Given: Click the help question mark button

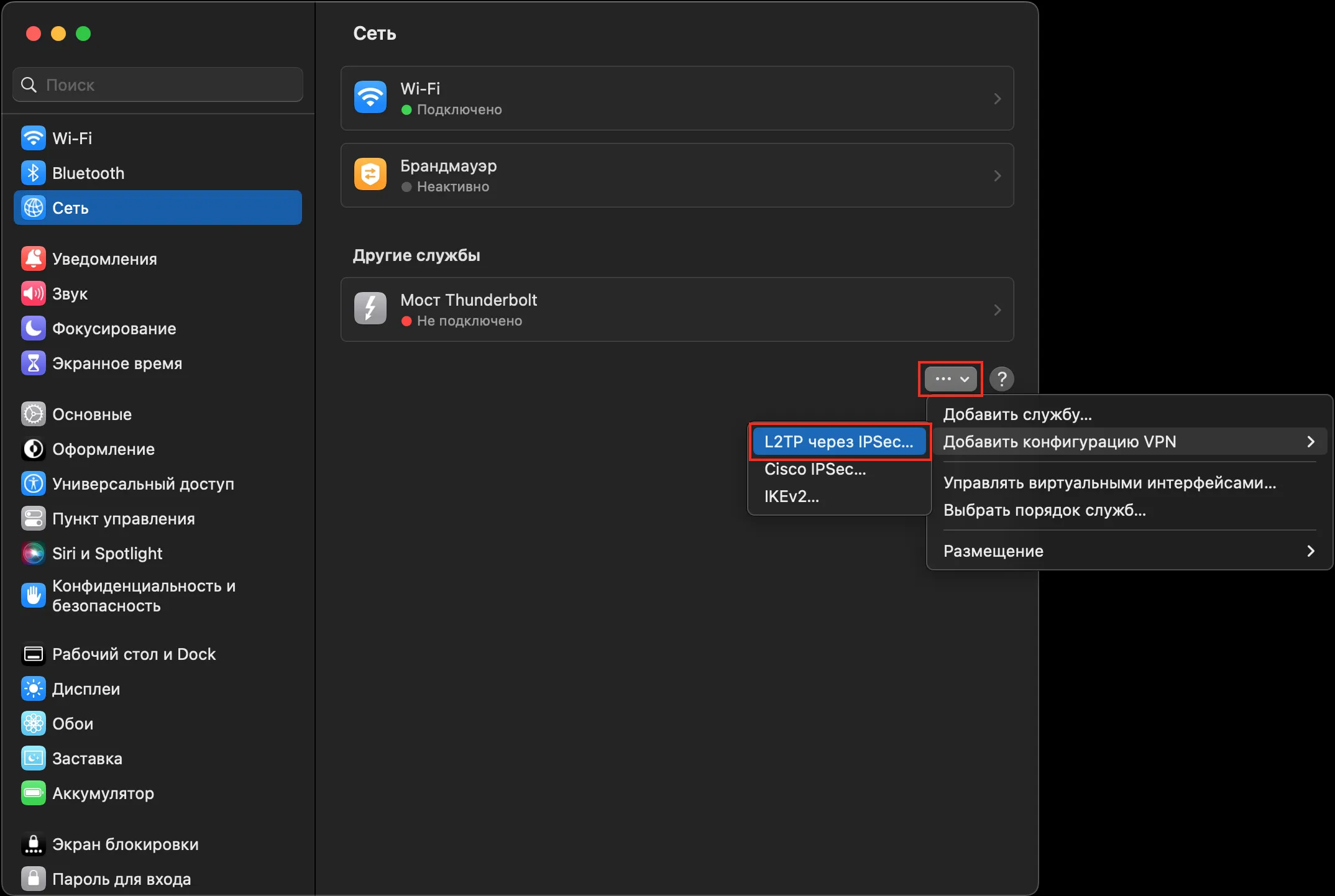Looking at the screenshot, I should (x=1001, y=378).
